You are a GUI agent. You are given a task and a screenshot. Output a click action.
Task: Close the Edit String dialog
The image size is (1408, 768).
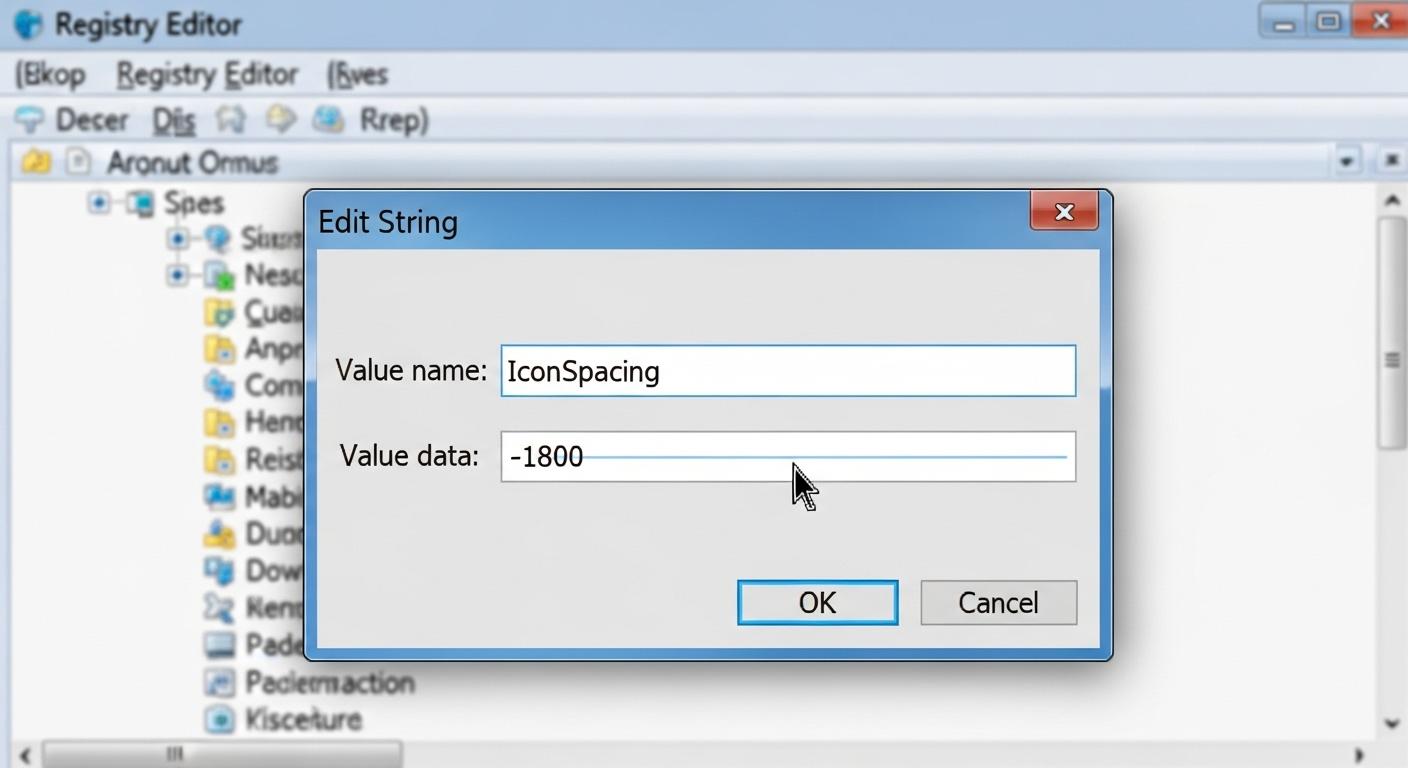coord(1064,212)
